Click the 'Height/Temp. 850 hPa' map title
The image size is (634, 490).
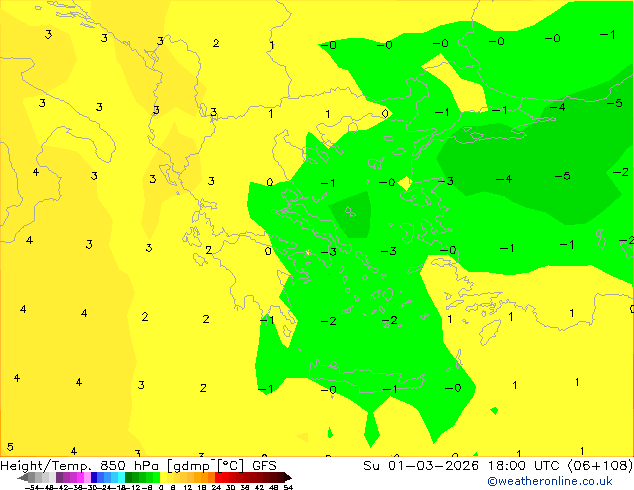click(79, 466)
